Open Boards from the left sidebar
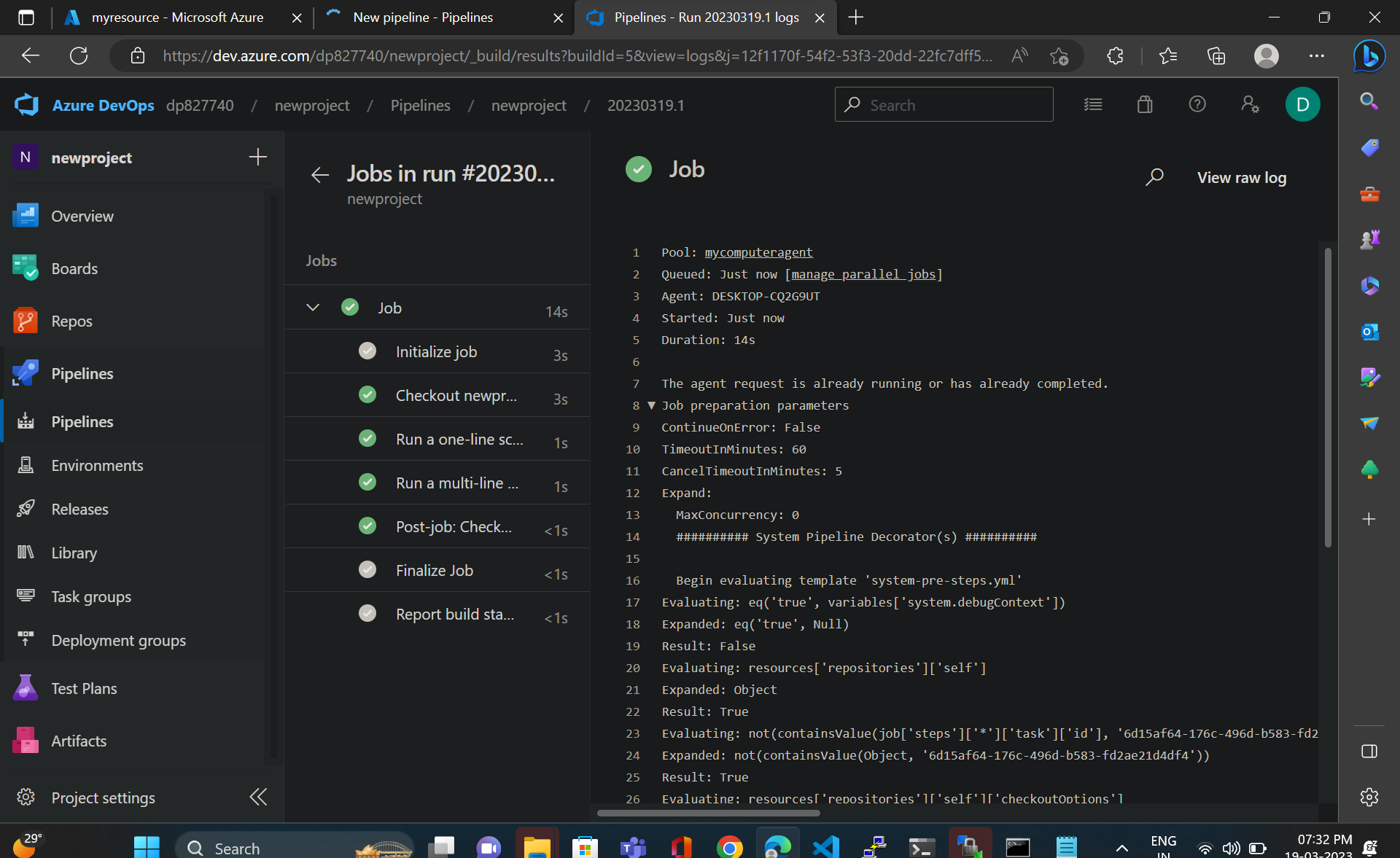The image size is (1400, 858). [x=74, y=268]
